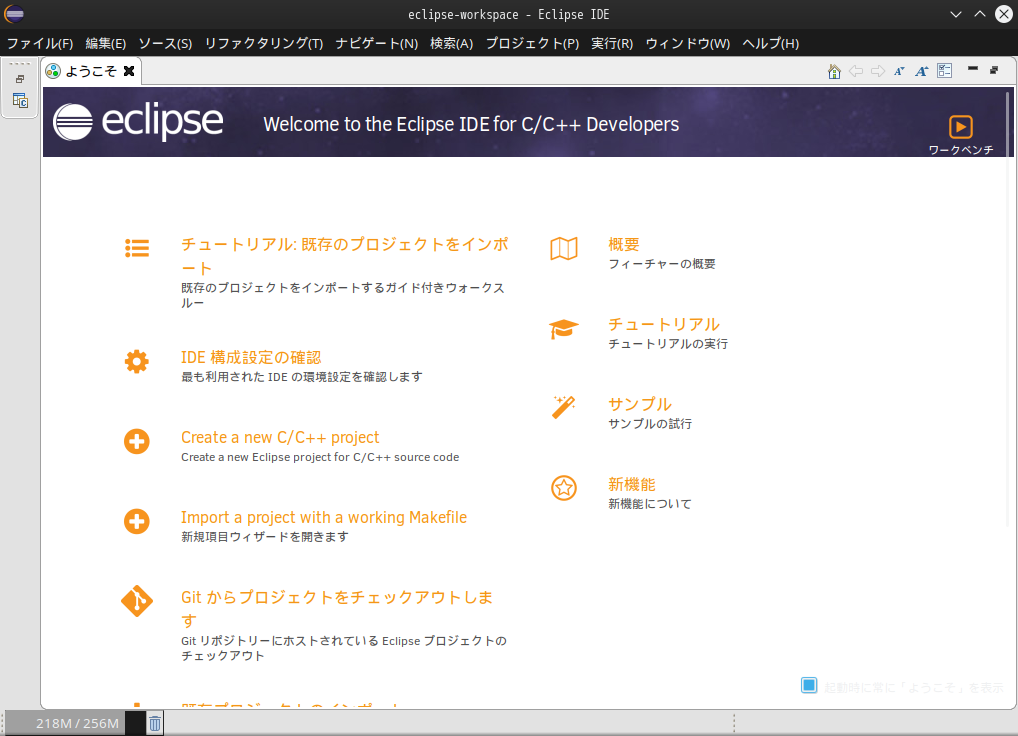The height and width of the screenshot is (736, 1018).
Task: Open the ソース(S) menu
Action: [165, 43]
